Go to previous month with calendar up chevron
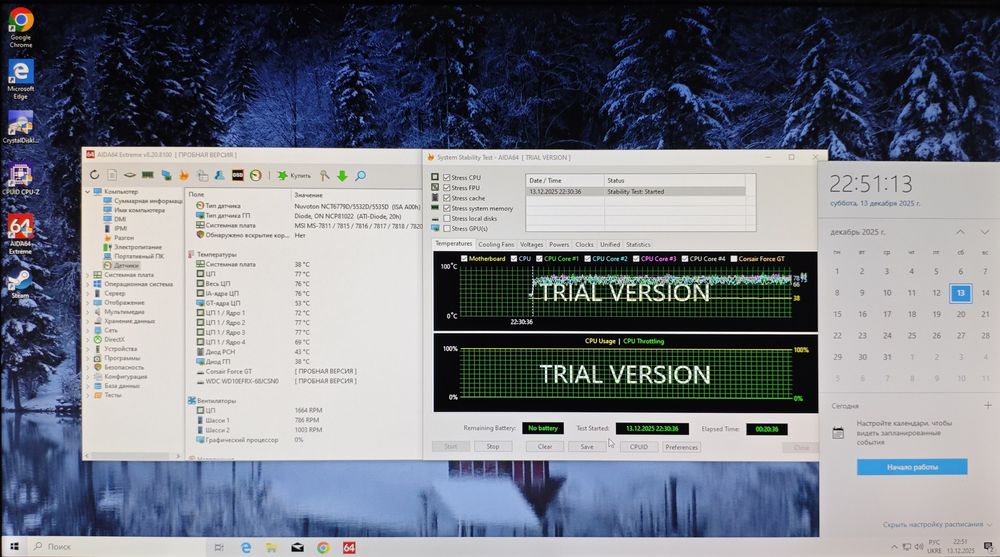Image resolution: width=1000 pixels, height=557 pixels. (960, 232)
